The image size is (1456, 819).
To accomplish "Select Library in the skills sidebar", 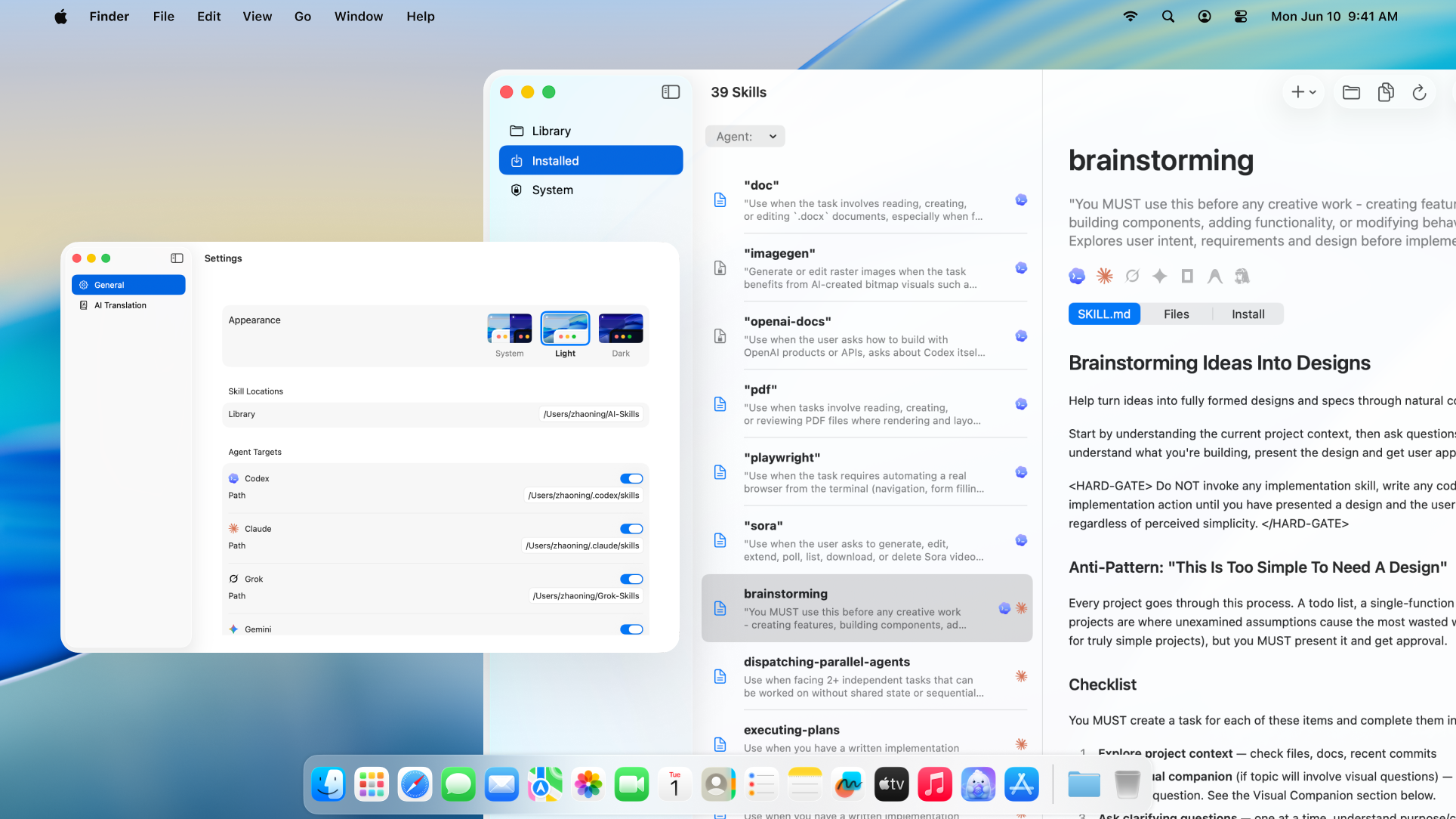I will (591, 131).
